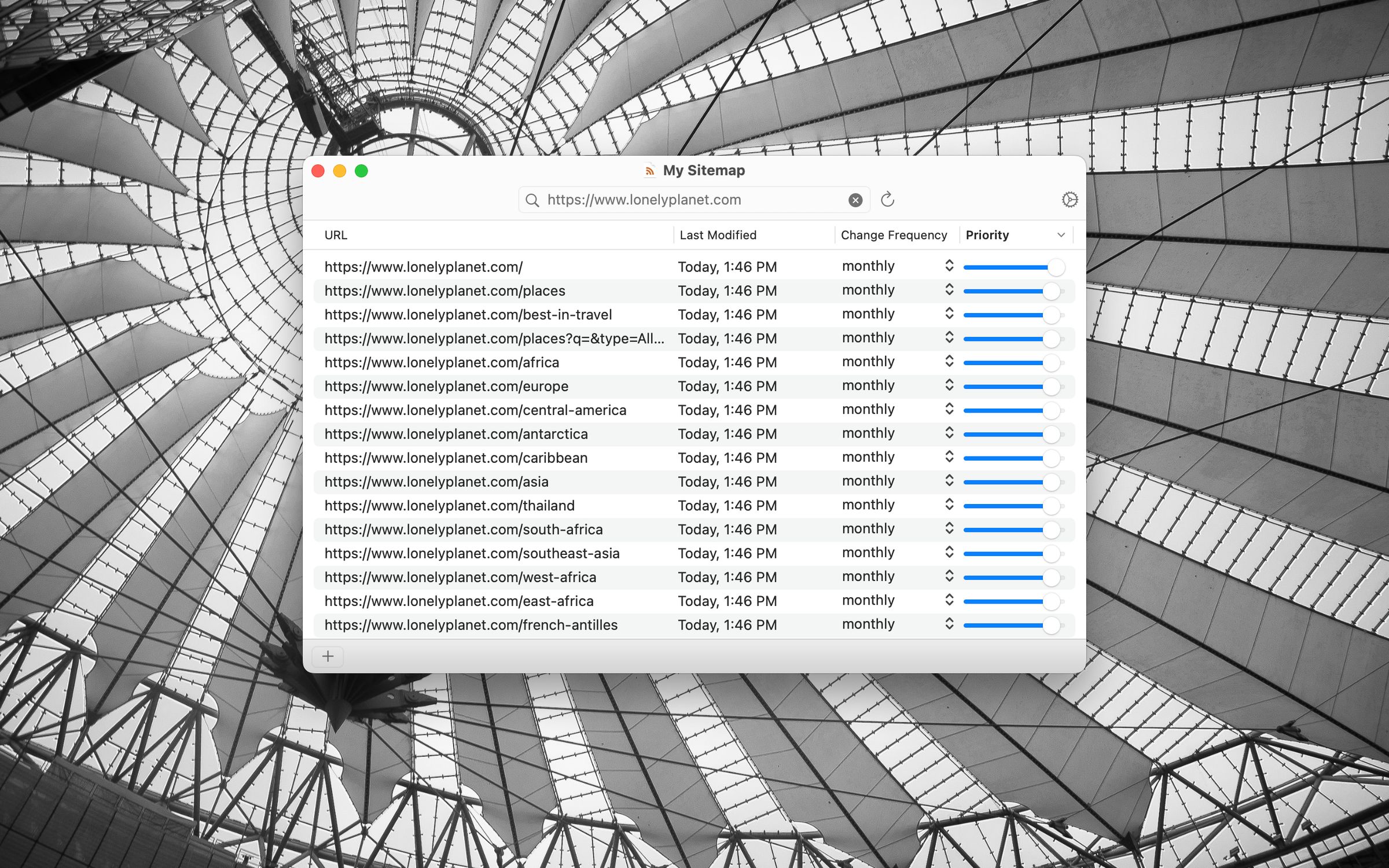The height and width of the screenshot is (868, 1389).
Task: Open frequency stepper for the french-antilles row
Action: pos(949,624)
